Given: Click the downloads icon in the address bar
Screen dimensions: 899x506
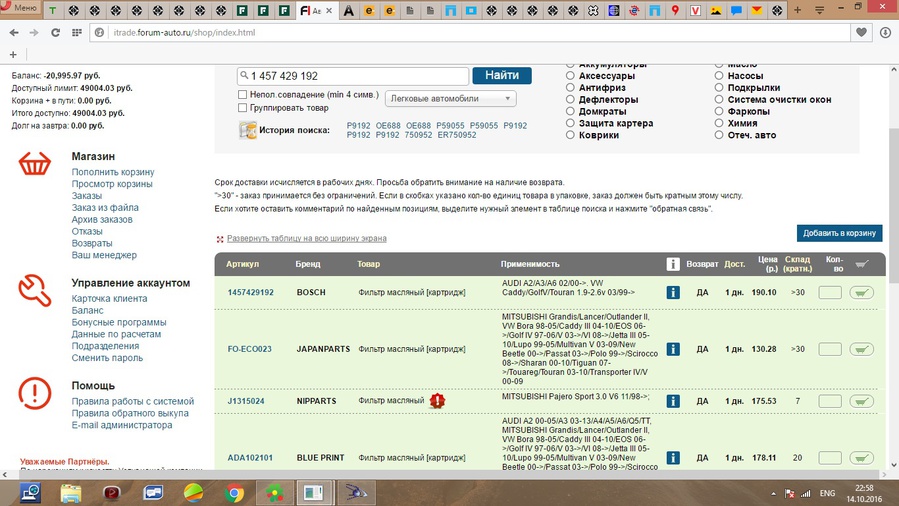Looking at the screenshot, I should click(885, 33).
